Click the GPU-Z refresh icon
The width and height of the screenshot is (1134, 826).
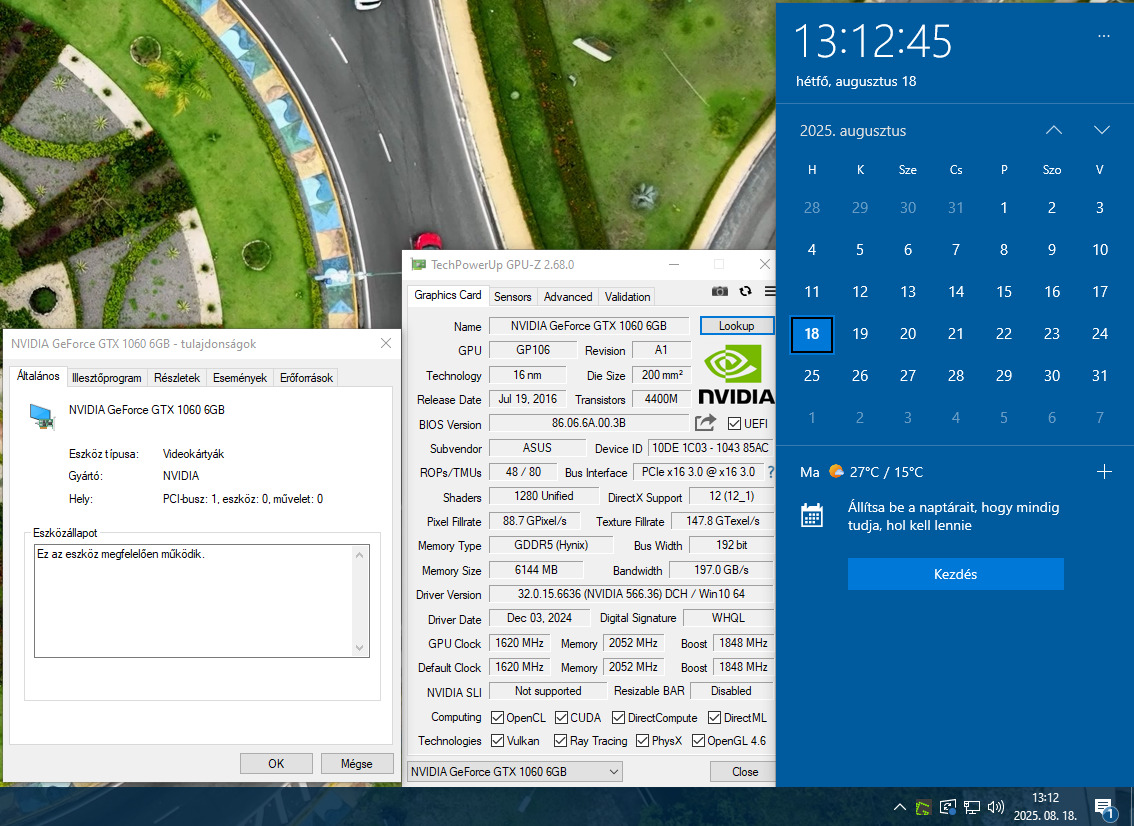(746, 291)
